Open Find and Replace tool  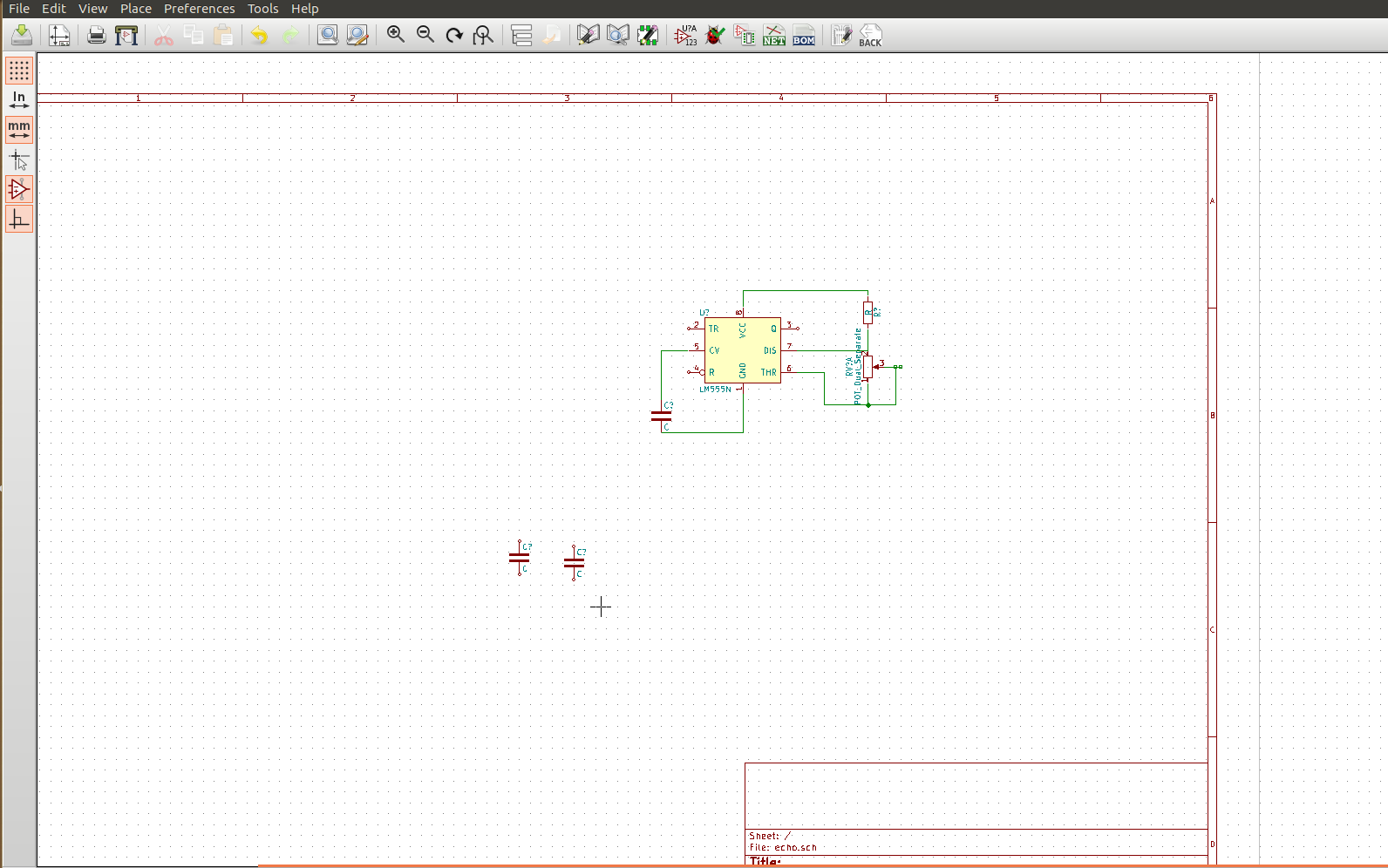[357, 35]
